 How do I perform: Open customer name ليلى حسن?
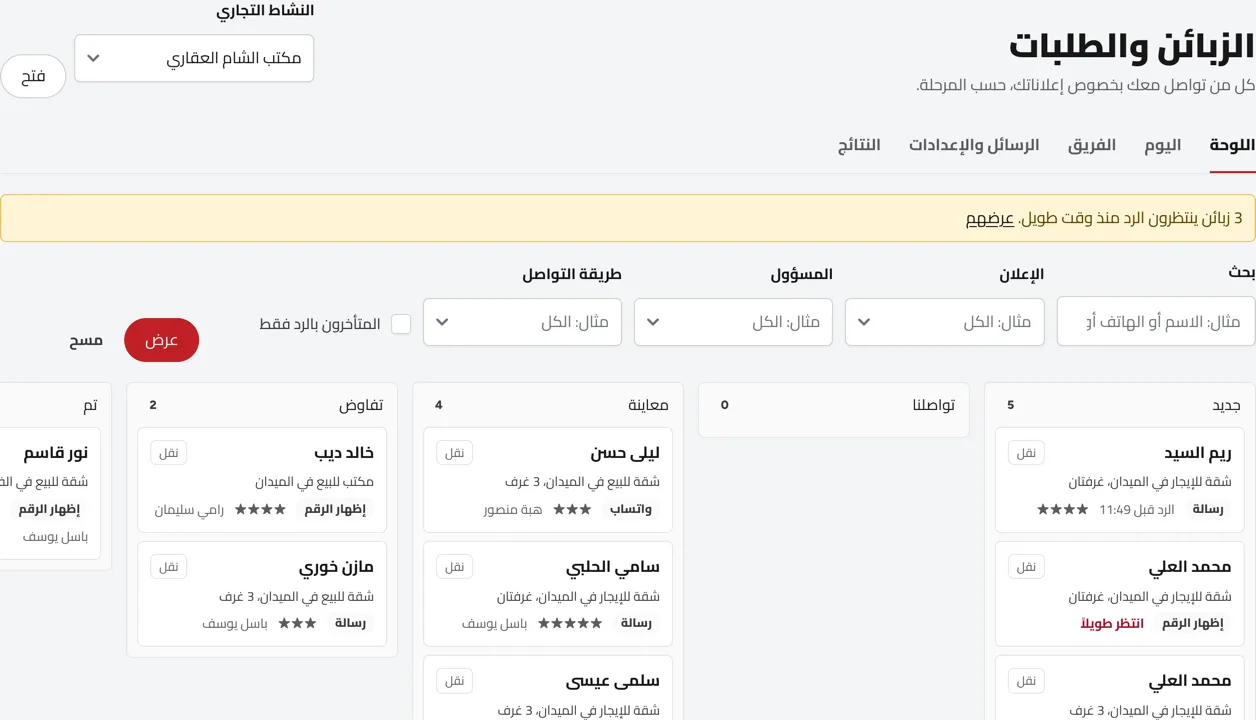[x=625, y=453]
